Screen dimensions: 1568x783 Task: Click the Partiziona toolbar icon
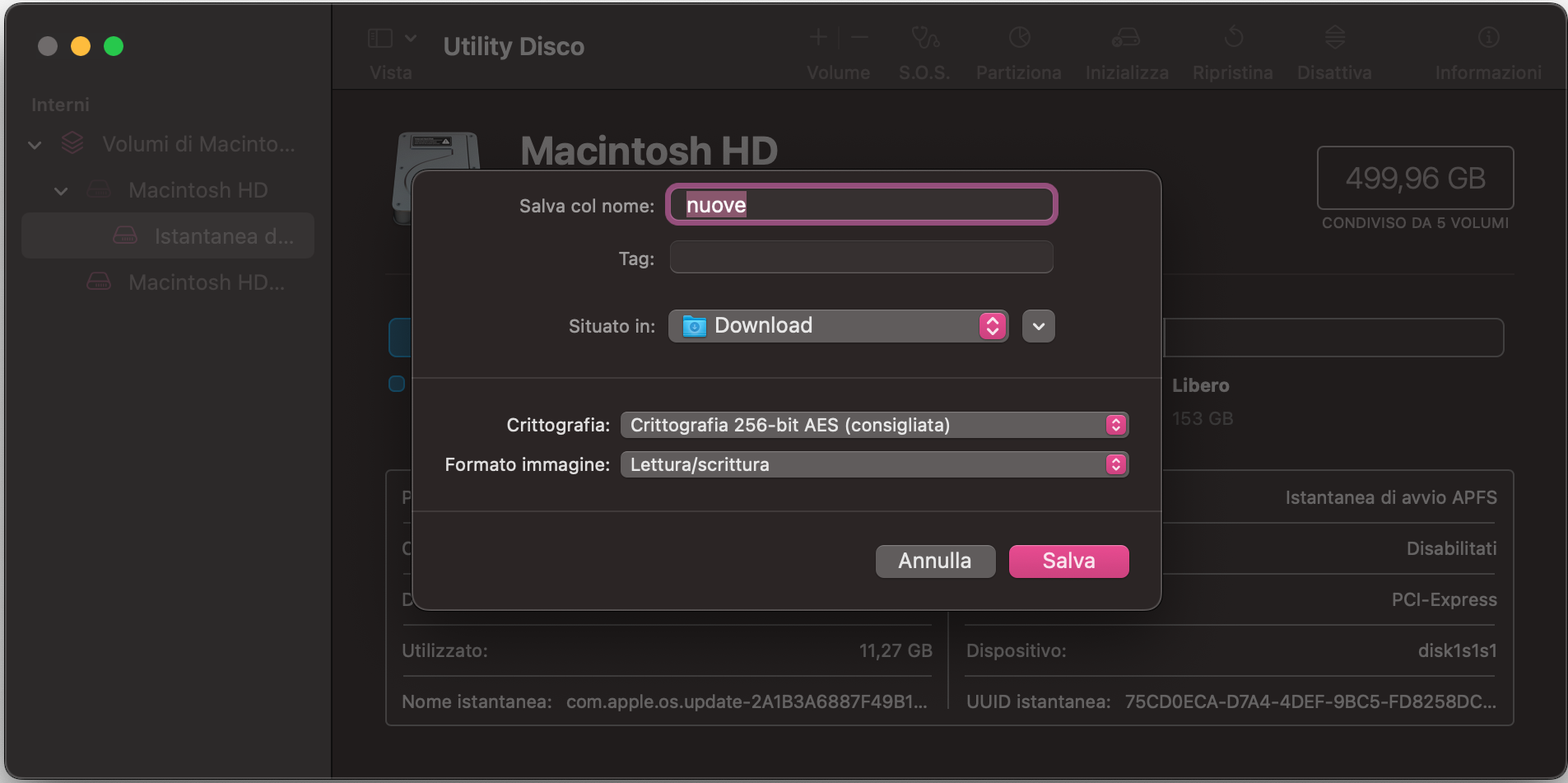pyautogui.click(x=1019, y=37)
